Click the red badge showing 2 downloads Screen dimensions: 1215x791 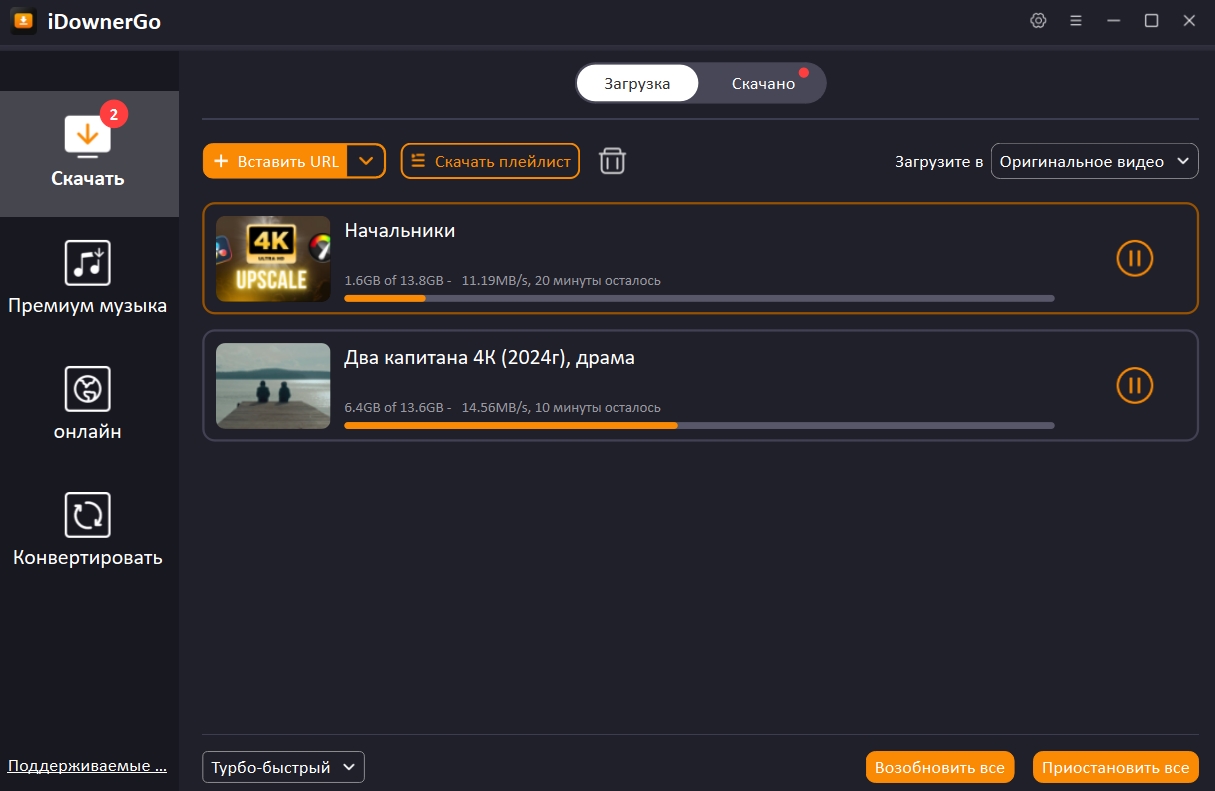point(113,115)
